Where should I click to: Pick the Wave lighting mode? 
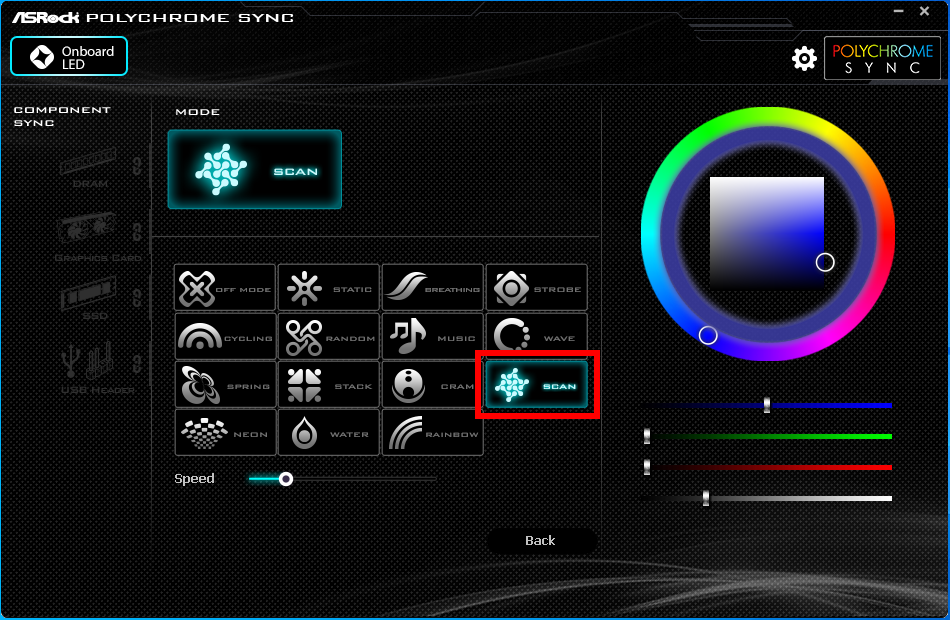click(x=537, y=336)
